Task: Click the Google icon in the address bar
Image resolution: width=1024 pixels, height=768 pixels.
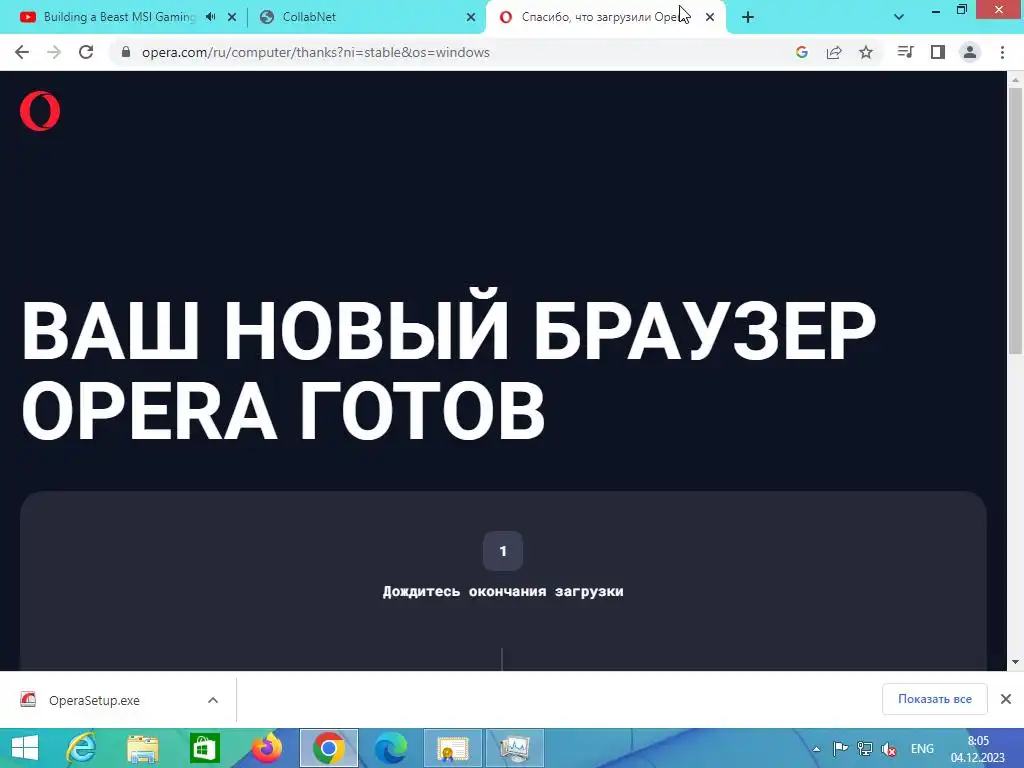Action: [x=802, y=52]
